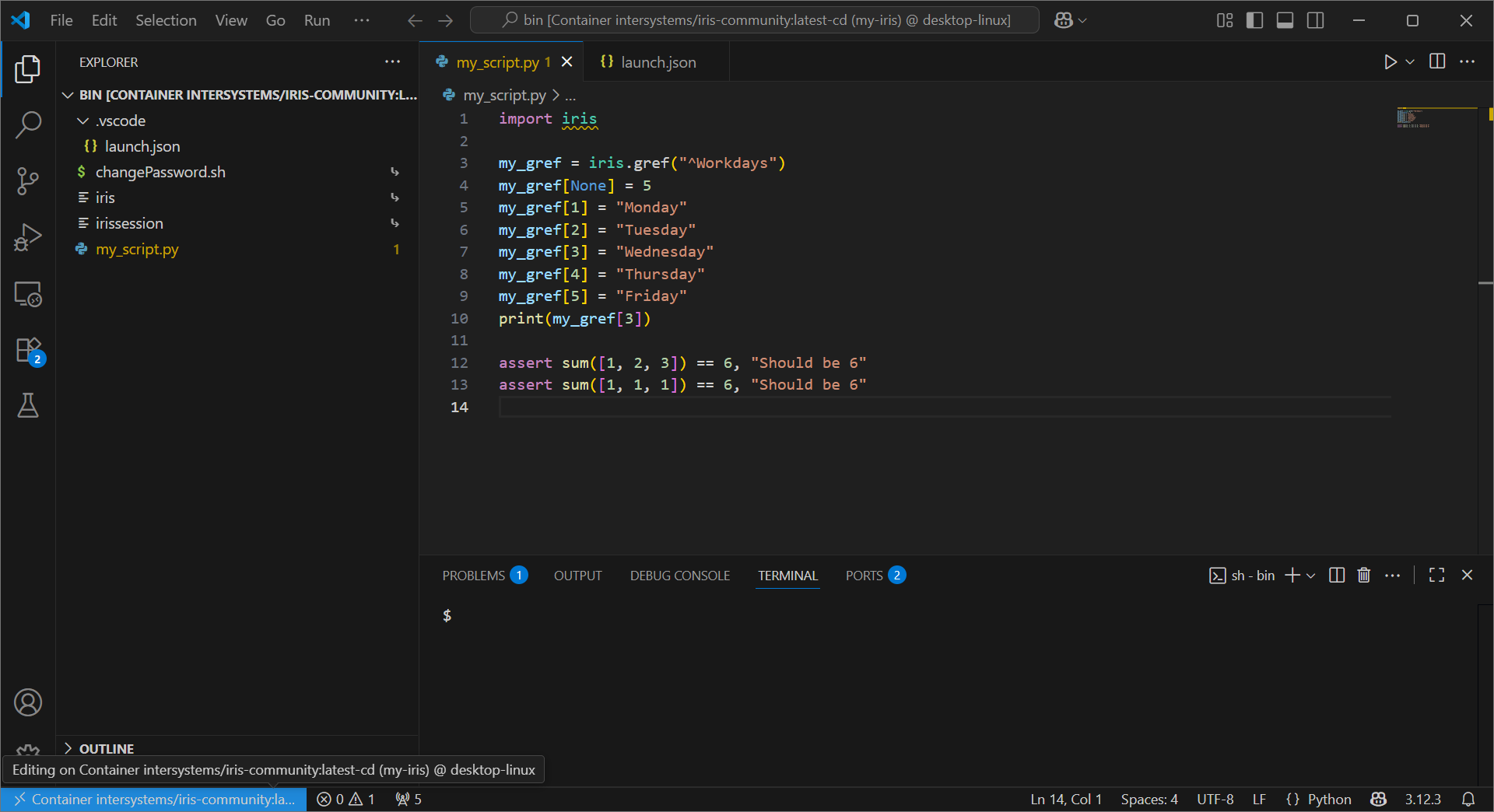This screenshot has height=812, width=1494.
Task: Open the Remote Explorer view
Action: click(28, 294)
